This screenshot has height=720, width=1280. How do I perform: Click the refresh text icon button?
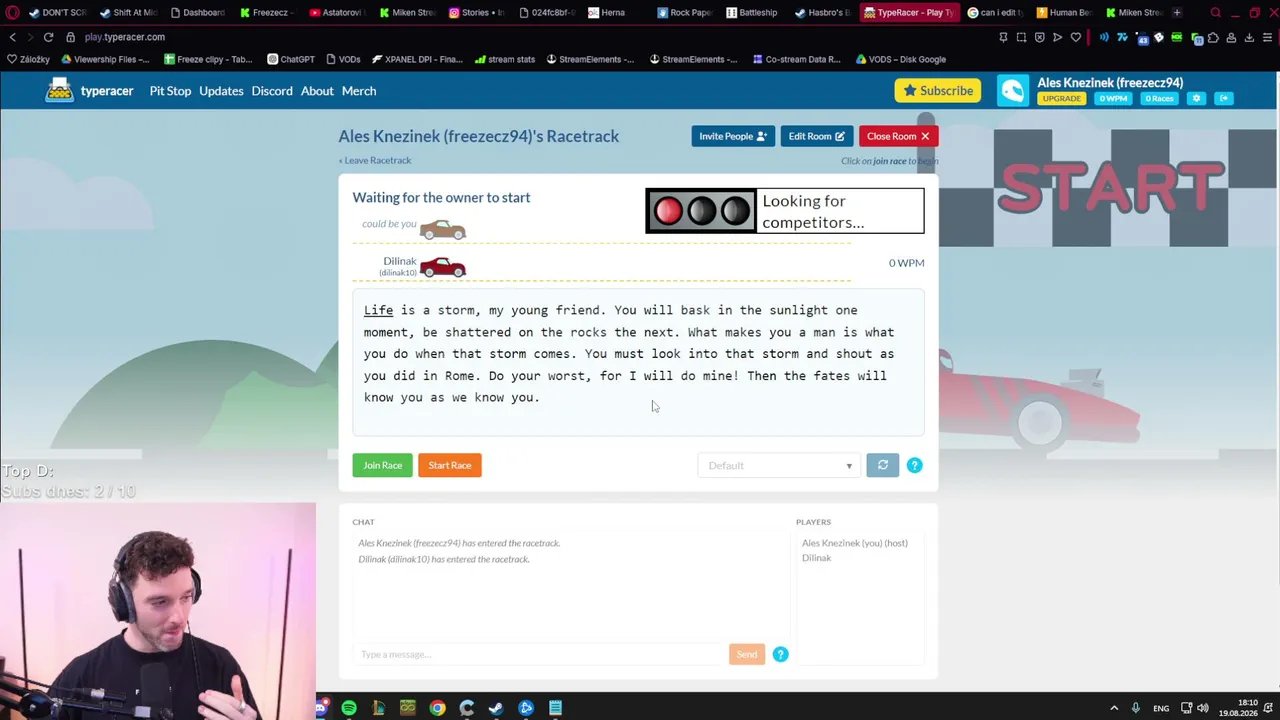click(x=882, y=465)
